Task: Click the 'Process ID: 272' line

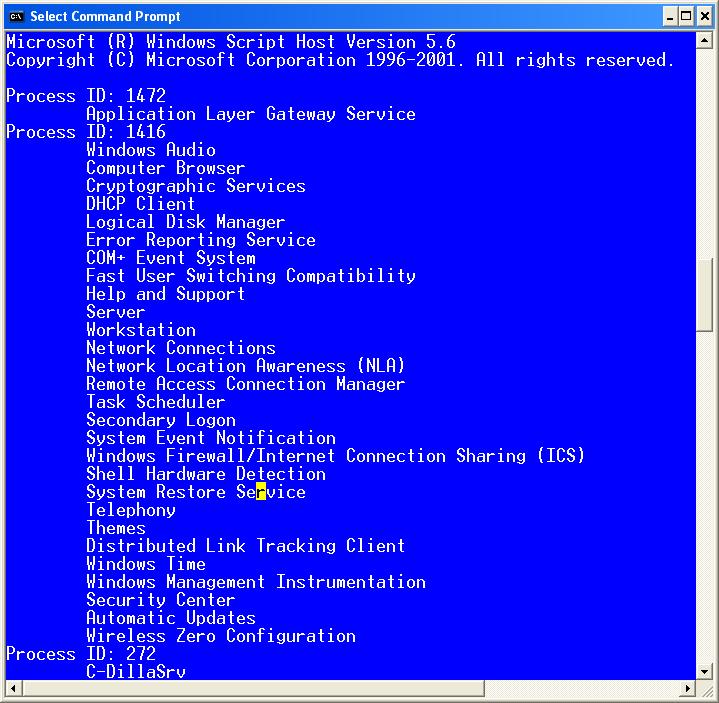Action: point(81,653)
